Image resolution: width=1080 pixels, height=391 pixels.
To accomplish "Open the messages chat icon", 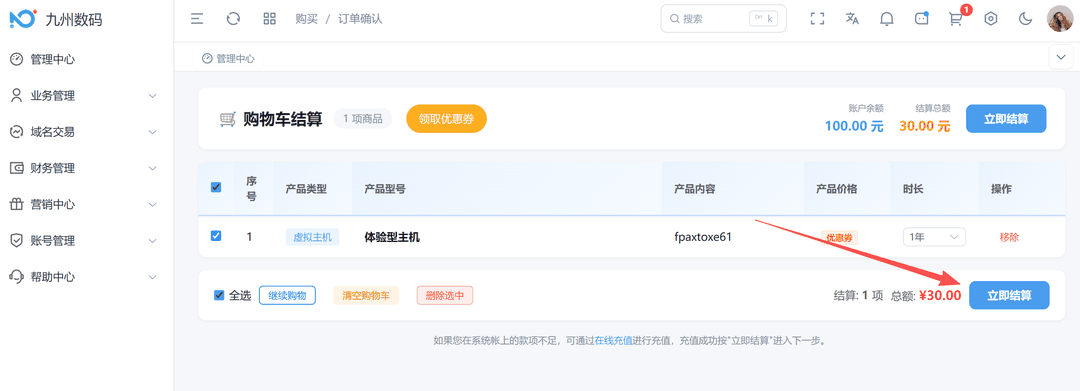I will 922,19.
